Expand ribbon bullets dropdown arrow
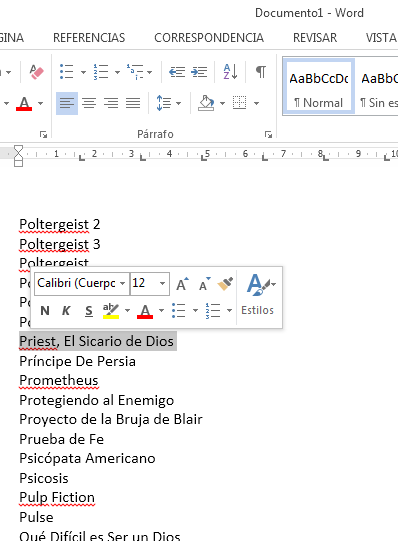The image size is (398, 547). 83,72
